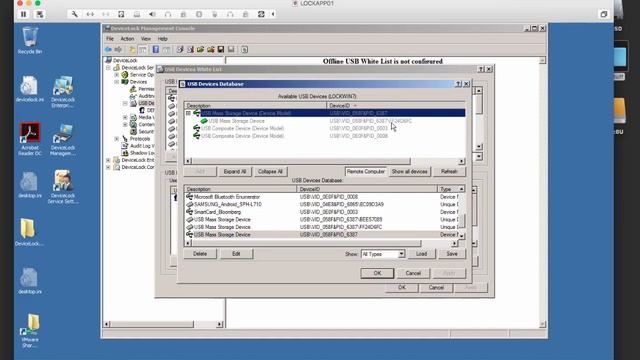
Task: Open Action menu in Management Console
Action: (127, 39)
